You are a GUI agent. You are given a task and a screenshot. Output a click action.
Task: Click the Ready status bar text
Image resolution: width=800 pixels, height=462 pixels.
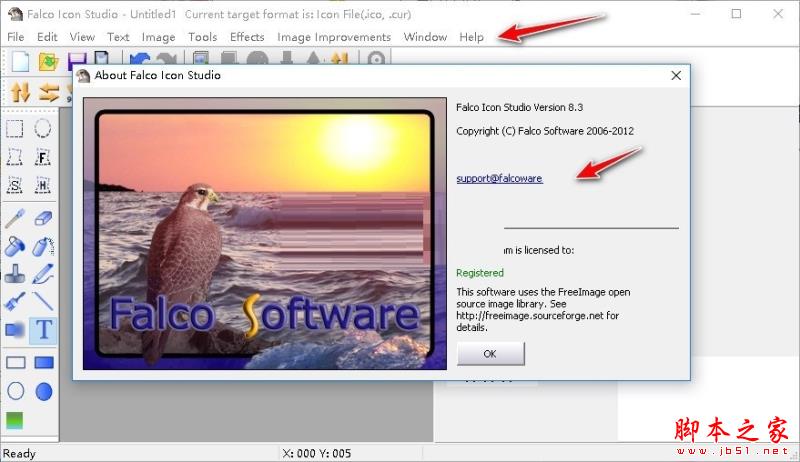tap(19, 453)
